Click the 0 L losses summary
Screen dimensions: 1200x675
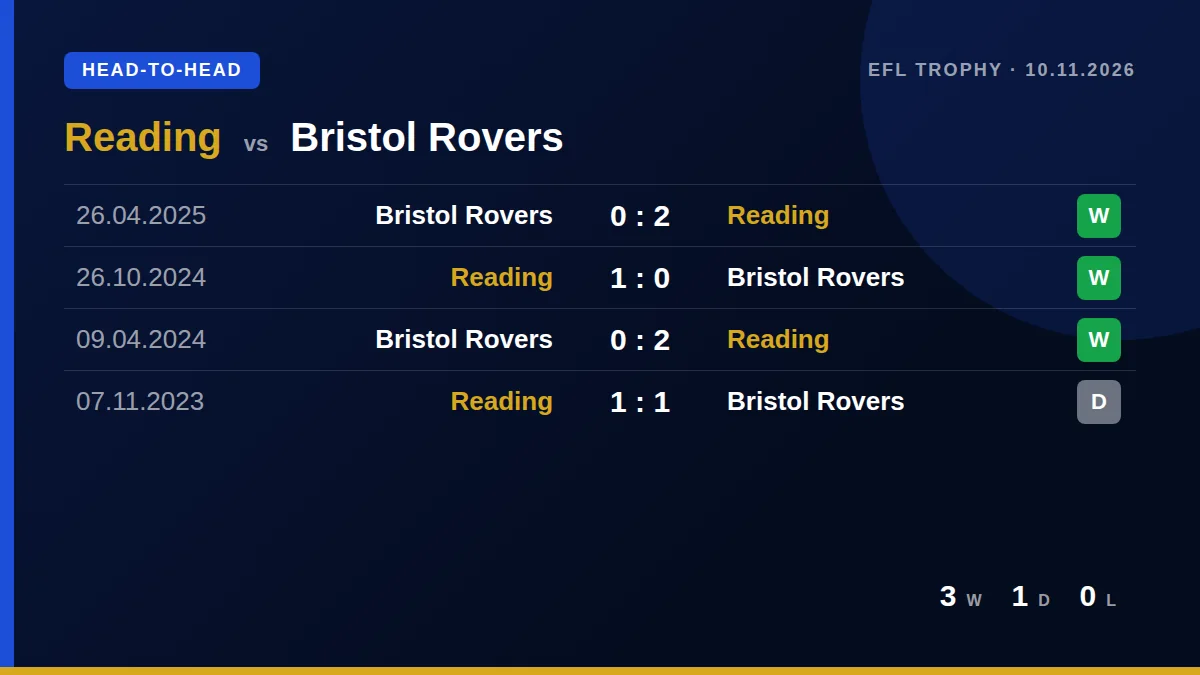pyautogui.click(x=1098, y=597)
